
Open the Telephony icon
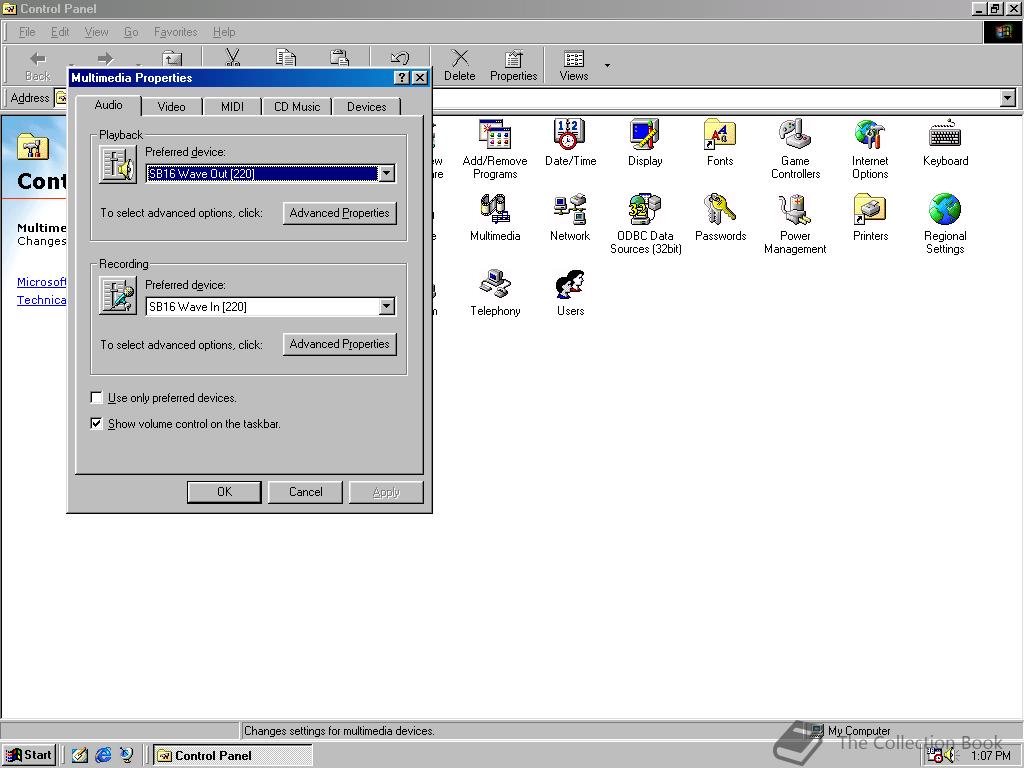(494, 293)
